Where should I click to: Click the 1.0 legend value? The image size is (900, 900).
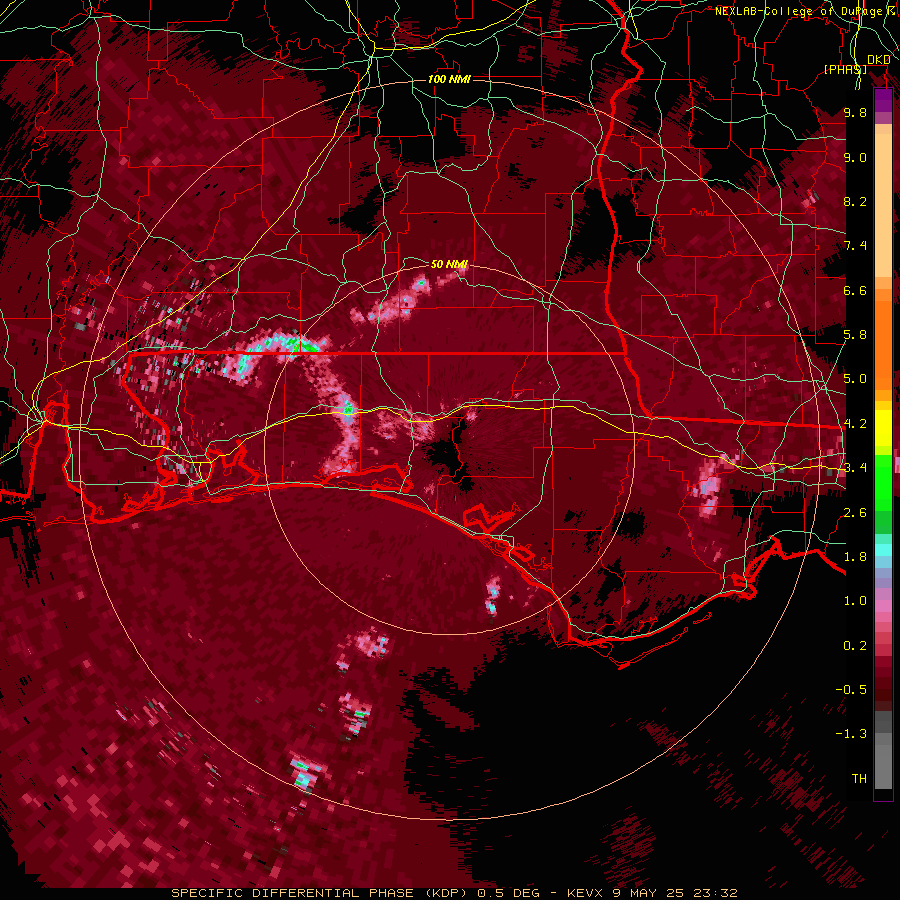pos(855,601)
